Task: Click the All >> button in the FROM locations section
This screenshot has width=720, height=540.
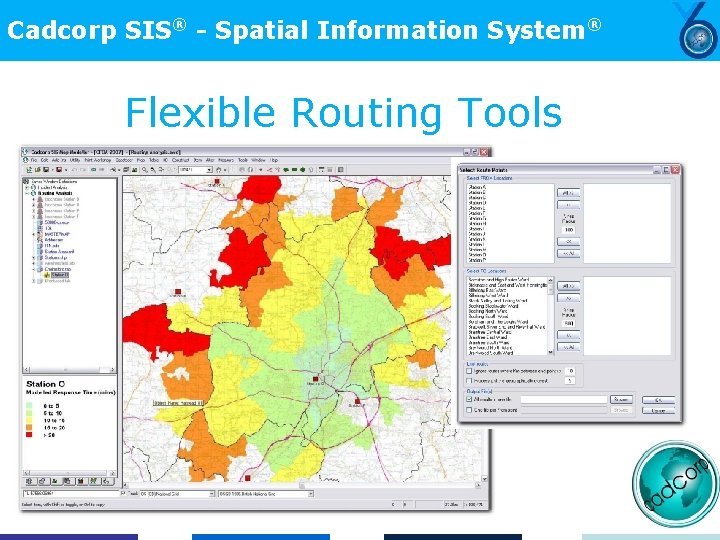Action: coord(568,193)
